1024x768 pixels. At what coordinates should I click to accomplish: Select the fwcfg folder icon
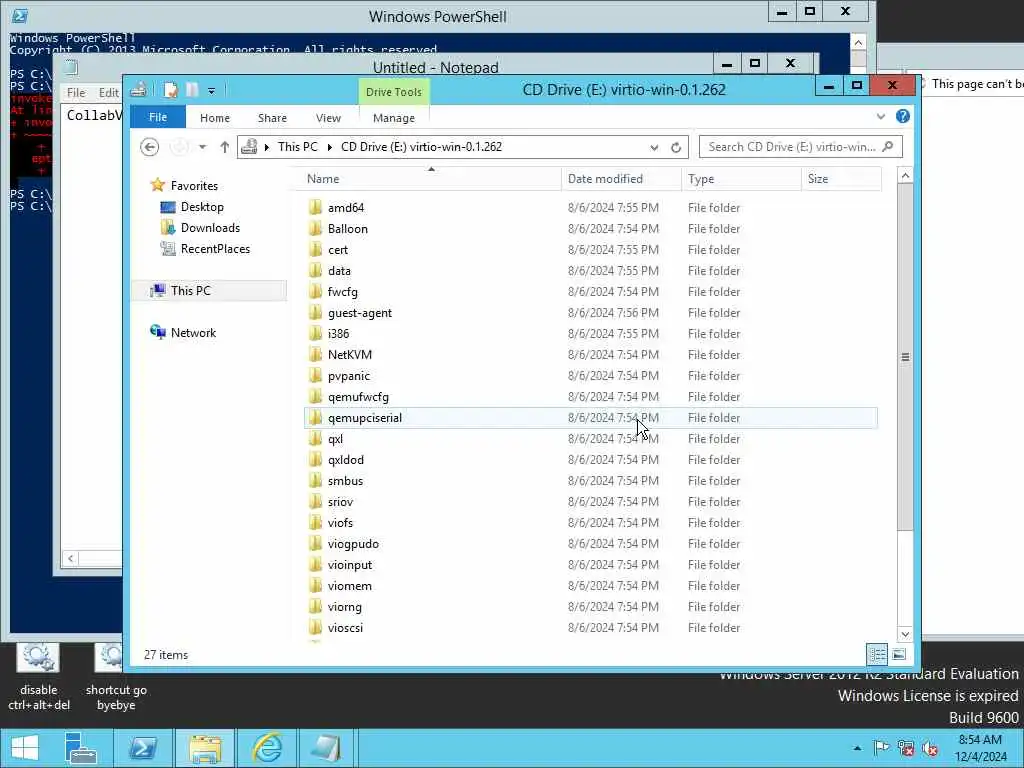point(315,292)
